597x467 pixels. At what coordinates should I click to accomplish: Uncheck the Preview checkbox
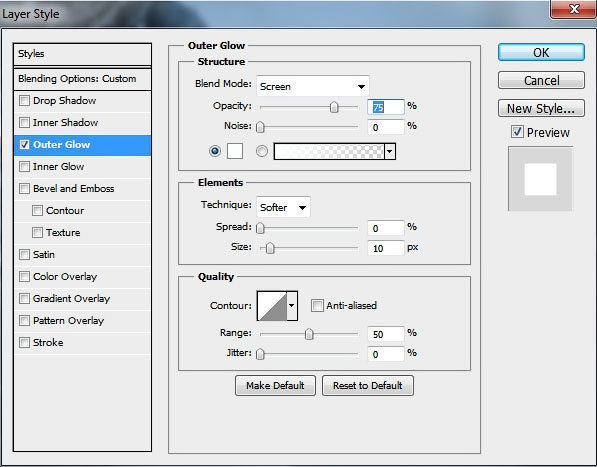tap(517, 132)
